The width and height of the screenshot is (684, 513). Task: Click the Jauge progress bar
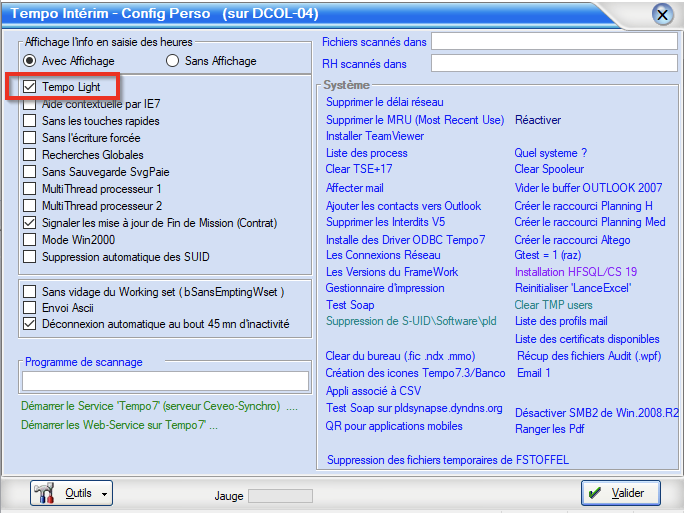[280, 496]
